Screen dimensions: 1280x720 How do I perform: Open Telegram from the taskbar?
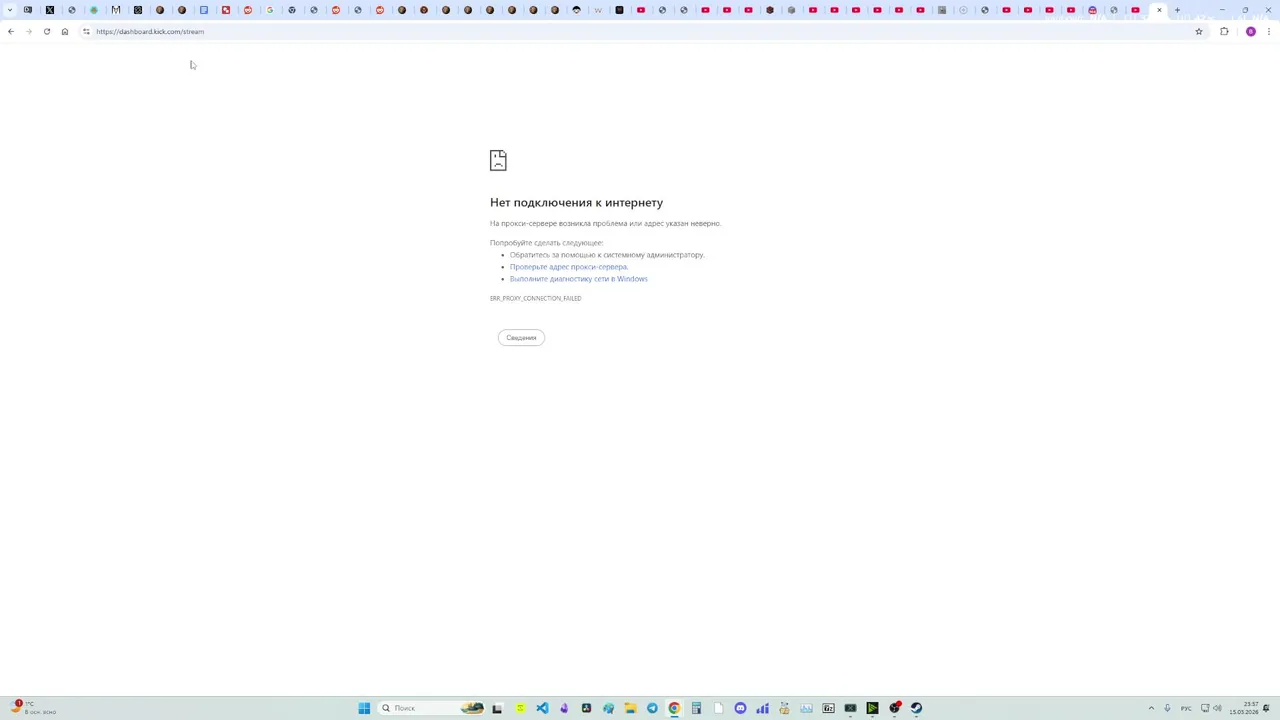pos(652,708)
